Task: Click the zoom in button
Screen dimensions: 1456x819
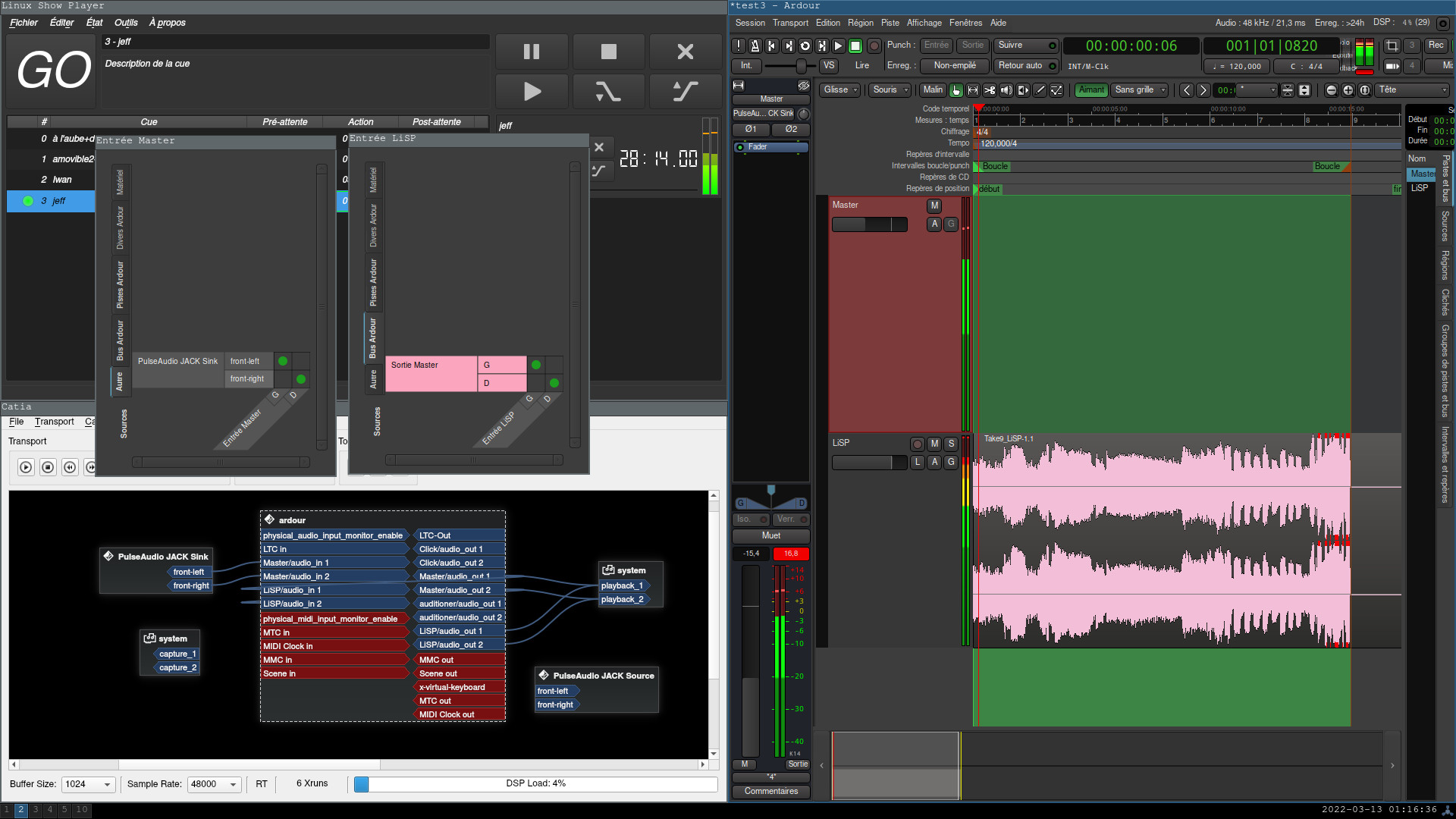Action: click(x=1348, y=90)
